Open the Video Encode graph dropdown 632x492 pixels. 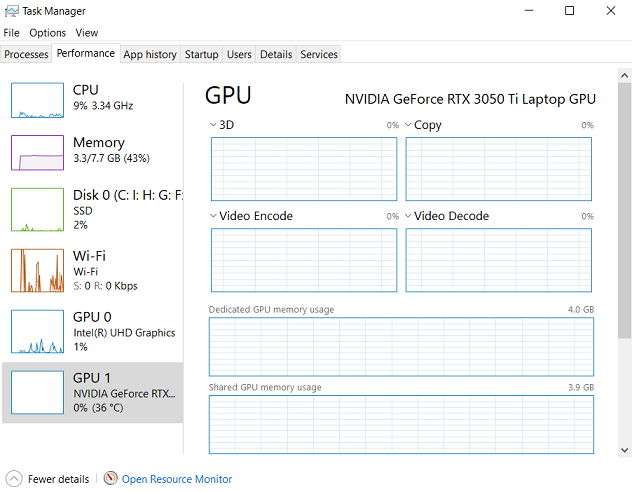214,216
